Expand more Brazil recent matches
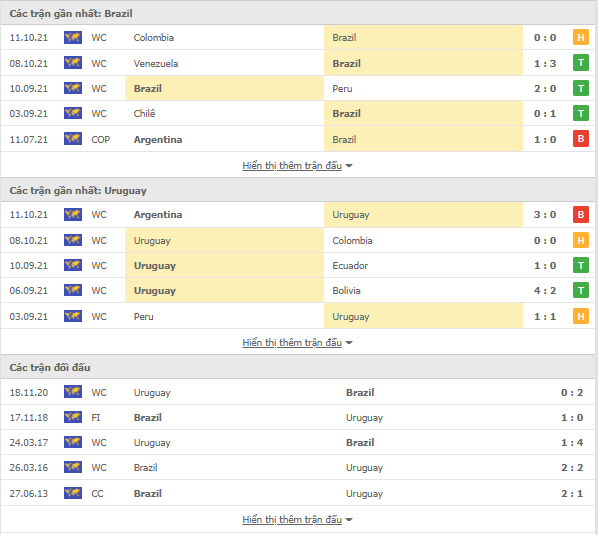The height and width of the screenshot is (535, 598). tap(297, 165)
